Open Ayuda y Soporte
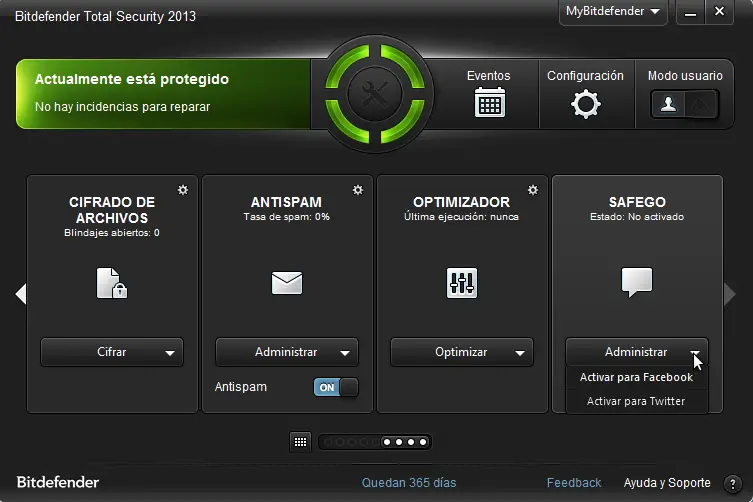Screen dimensions: 753x502 point(667,483)
